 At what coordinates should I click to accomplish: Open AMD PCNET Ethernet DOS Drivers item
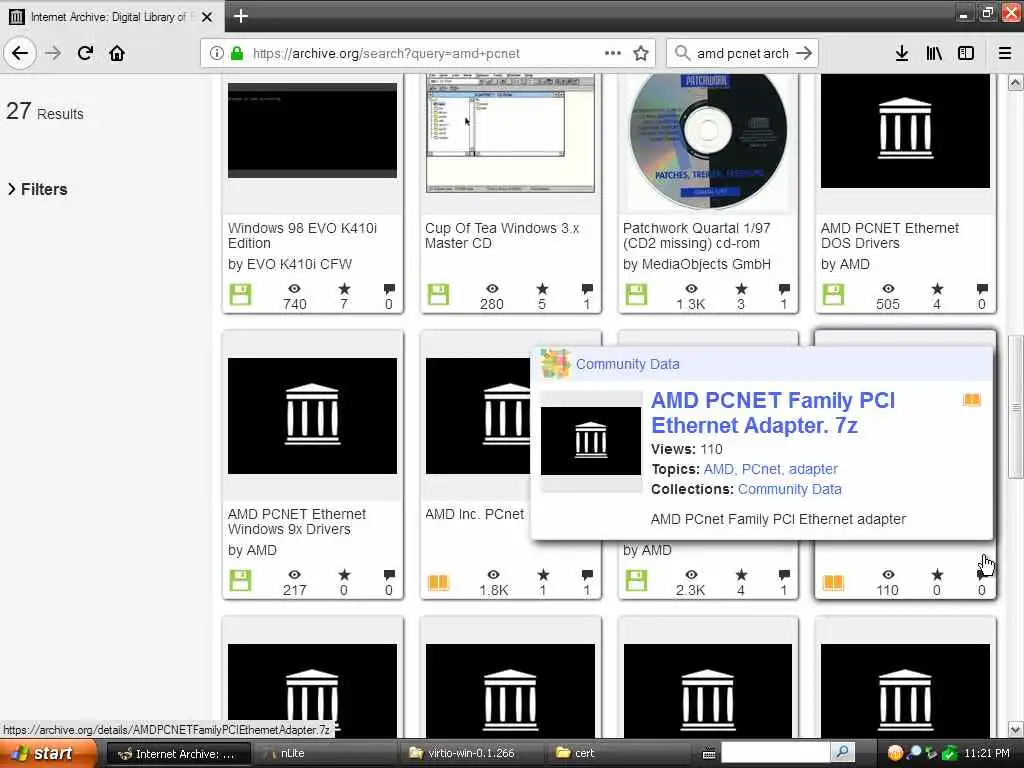pyautogui.click(x=889, y=235)
